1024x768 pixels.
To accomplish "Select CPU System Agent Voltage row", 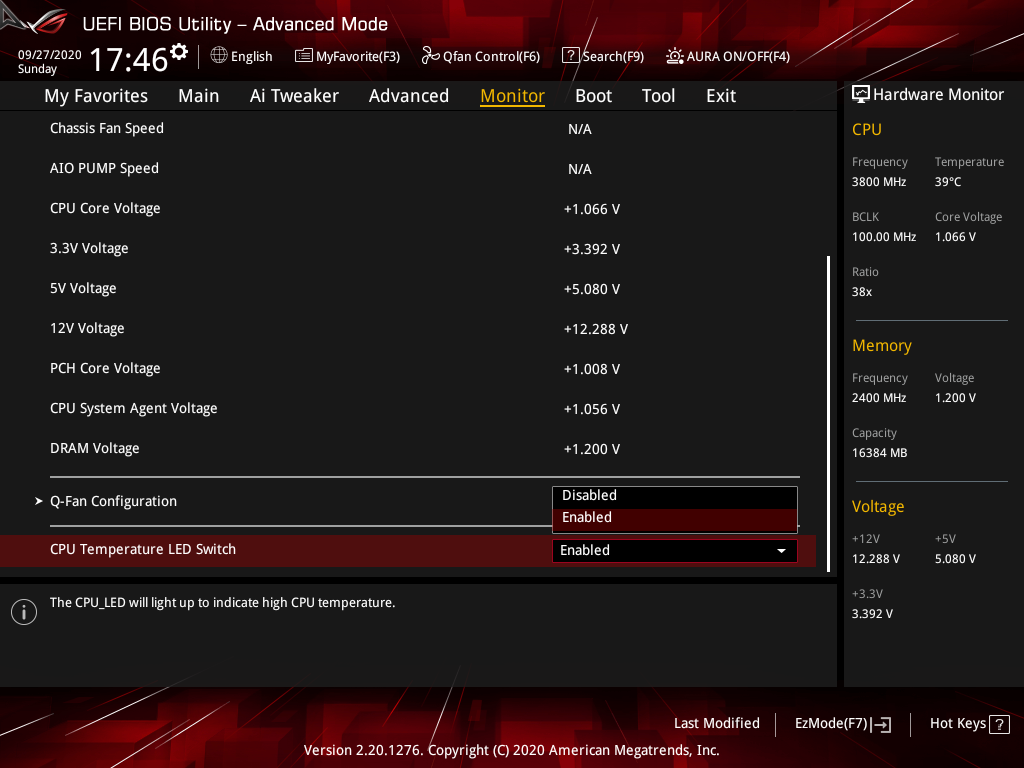I will [408, 408].
